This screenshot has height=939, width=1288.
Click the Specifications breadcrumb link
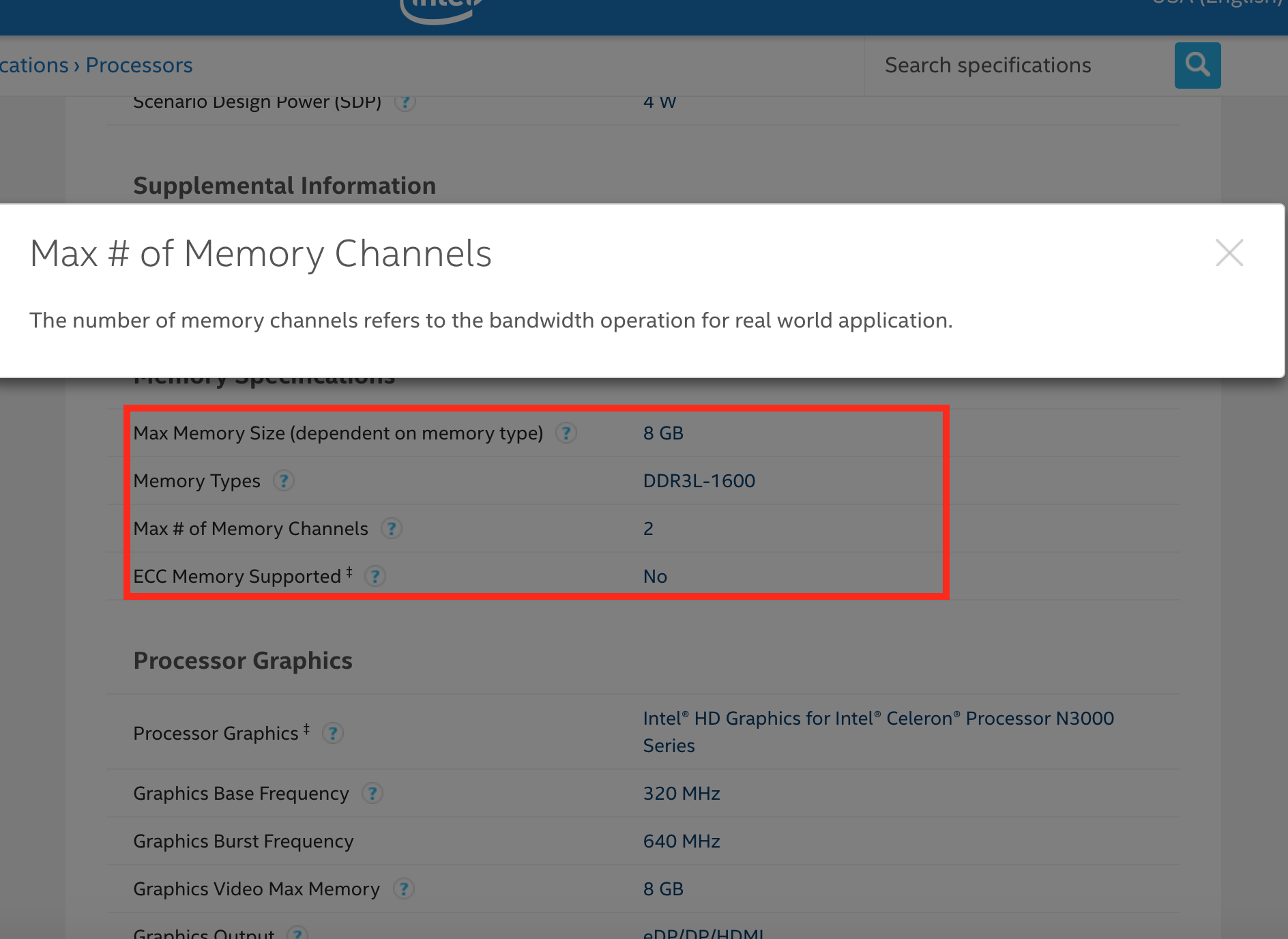33,66
